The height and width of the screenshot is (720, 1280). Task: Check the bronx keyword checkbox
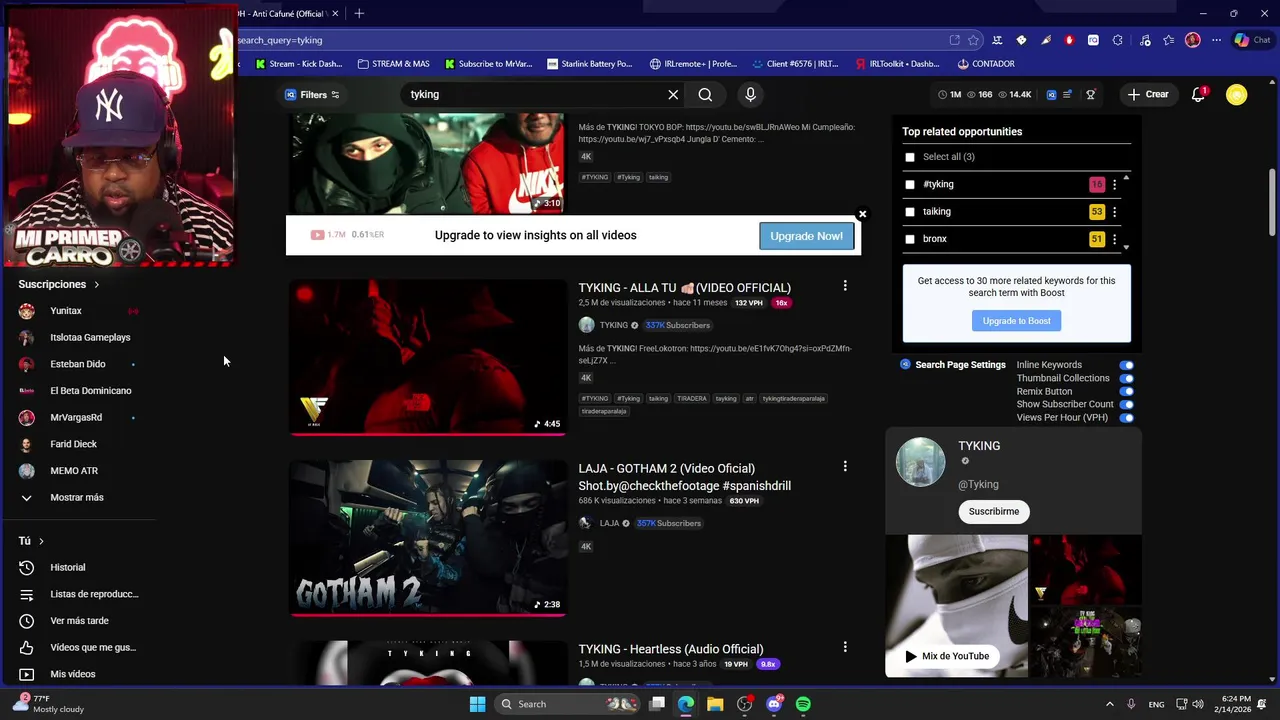909,239
